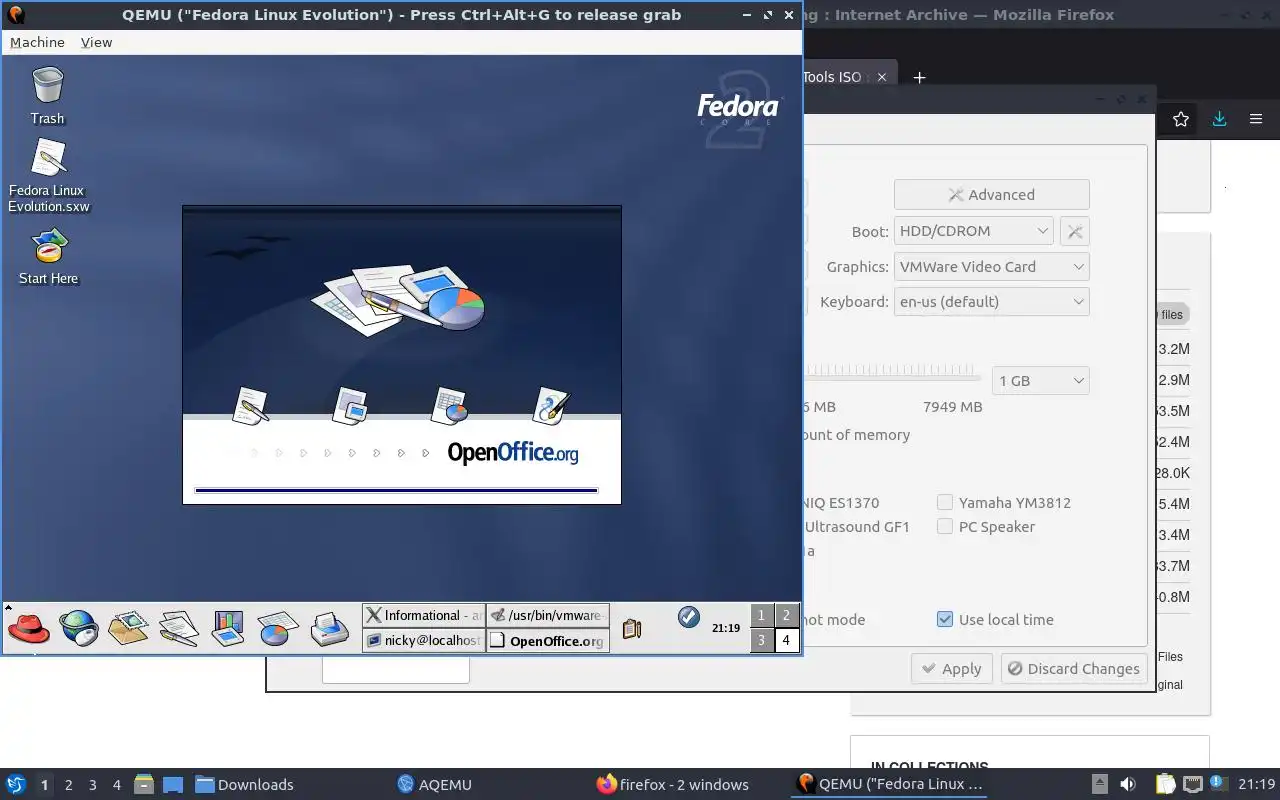Click the network icon in host tray
The image size is (1280, 800).
pos(1193,784)
